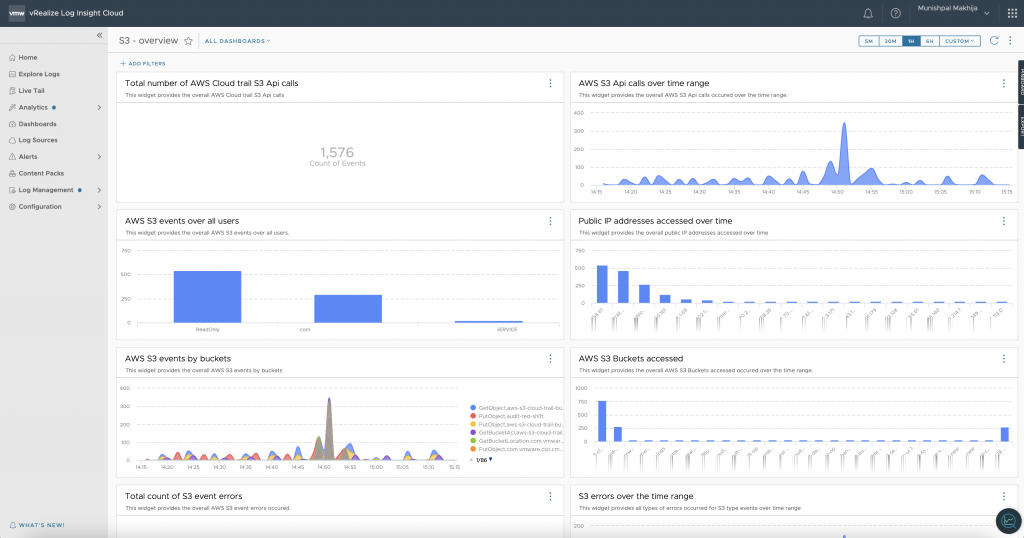
Task: Expand the Configuration submenu chevron
Action: 99,207
